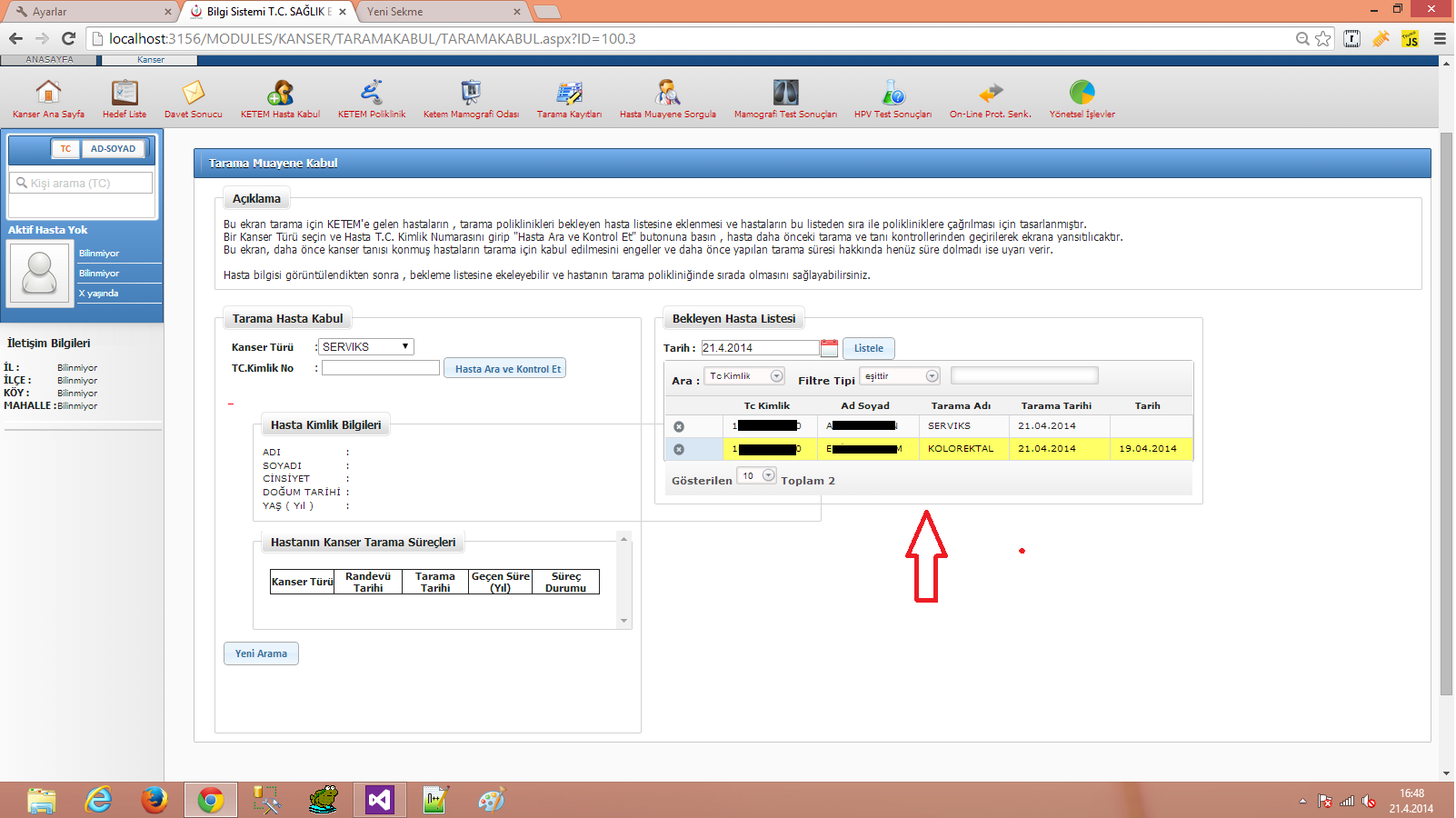Open Yönetsel İşlevler pie chart icon
The height and width of the screenshot is (818, 1456).
(1082, 92)
